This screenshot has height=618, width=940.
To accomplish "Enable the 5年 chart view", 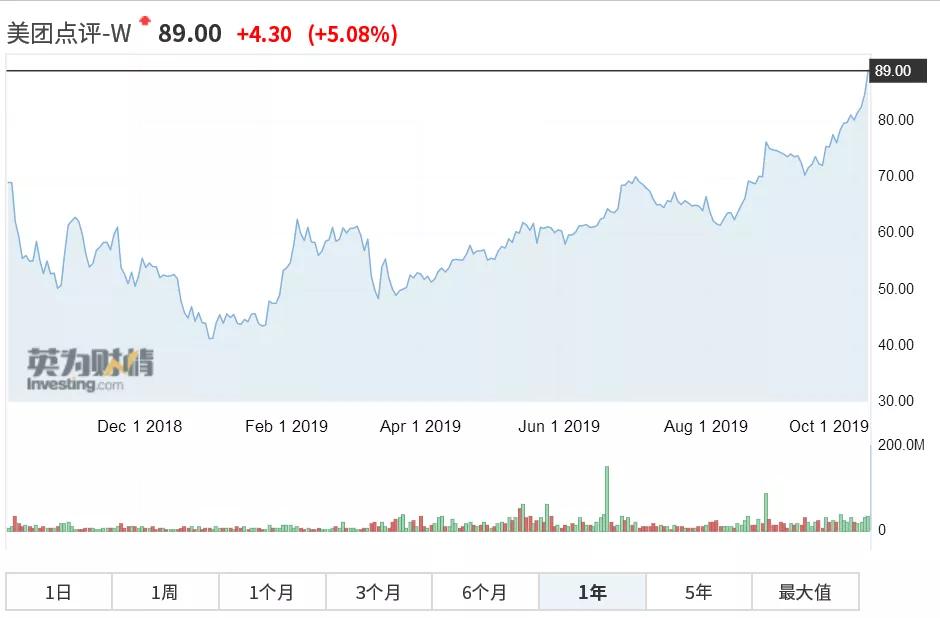I will [x=697, y=592].
